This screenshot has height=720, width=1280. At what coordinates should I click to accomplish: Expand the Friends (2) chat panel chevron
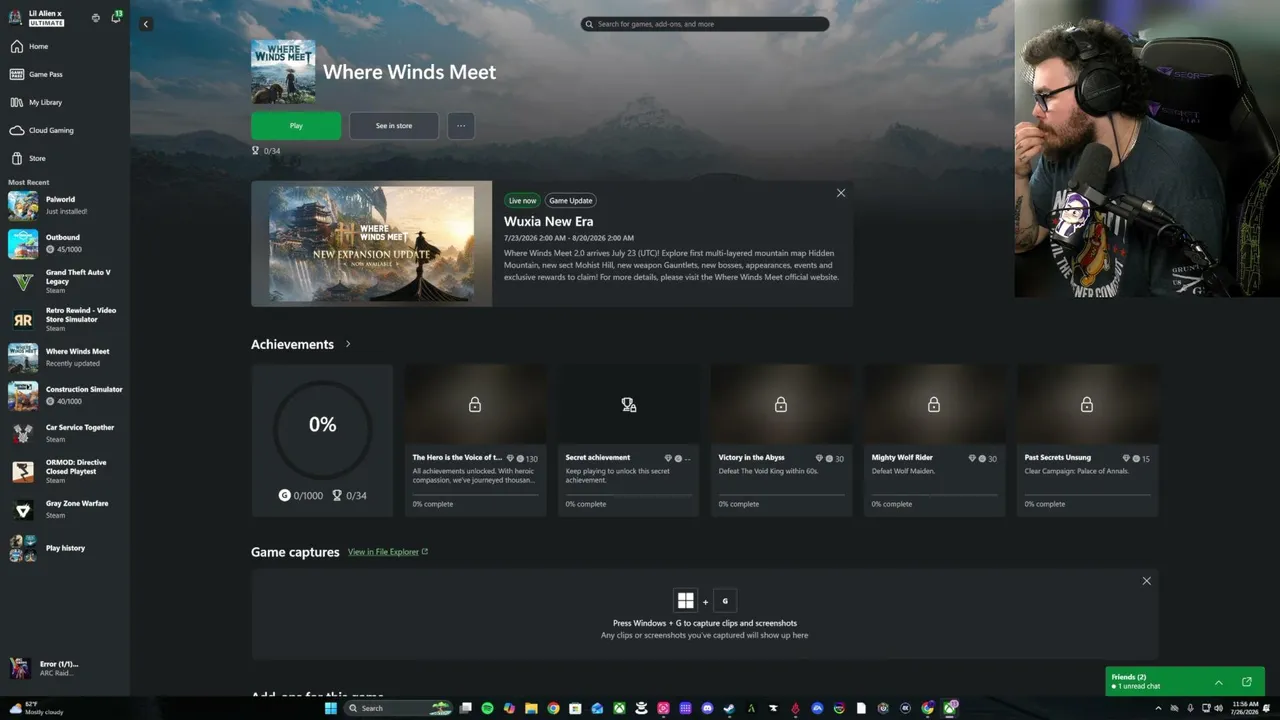tap(1219, 682)
